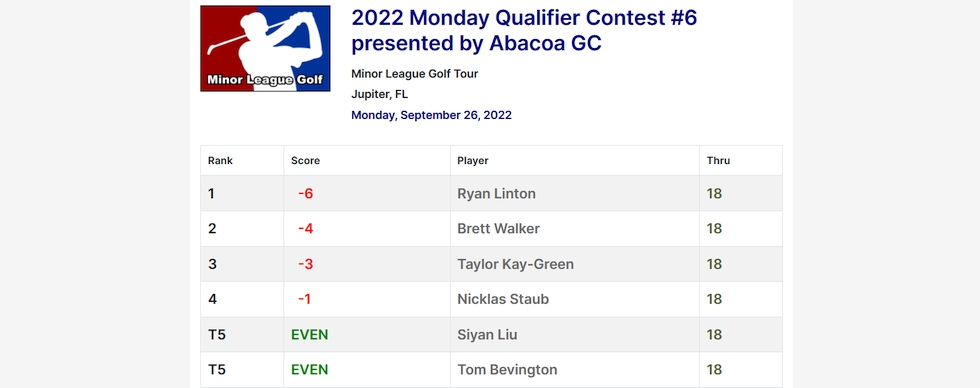Click the Thru column header
Viewport: 980px width, 388px height.
(x=718, y=161)
